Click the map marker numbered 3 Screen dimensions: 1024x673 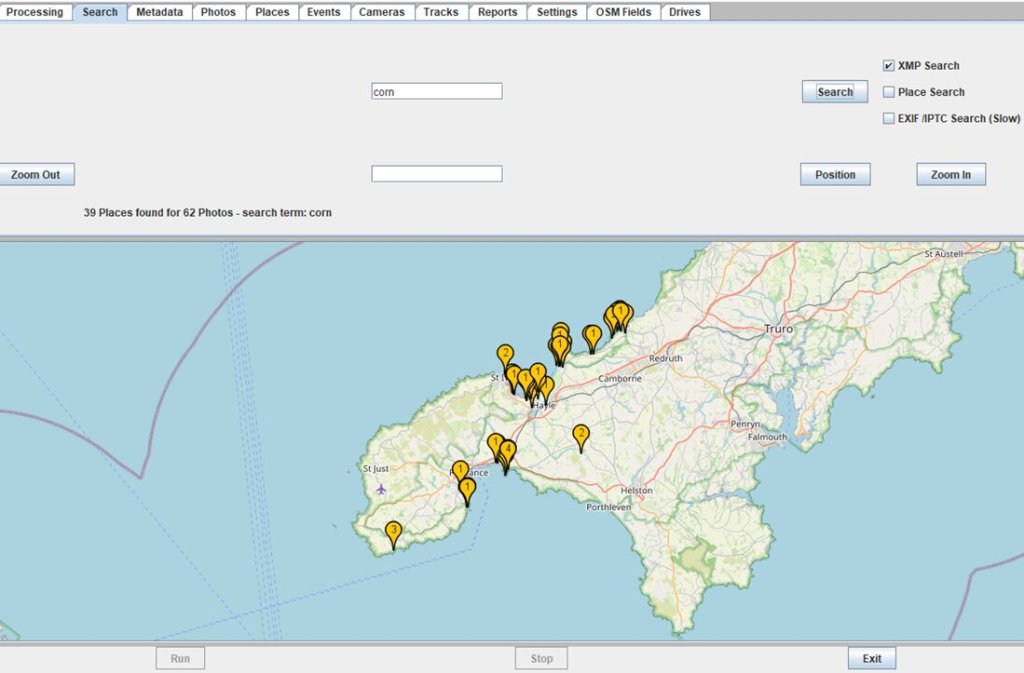pos(393,531)
